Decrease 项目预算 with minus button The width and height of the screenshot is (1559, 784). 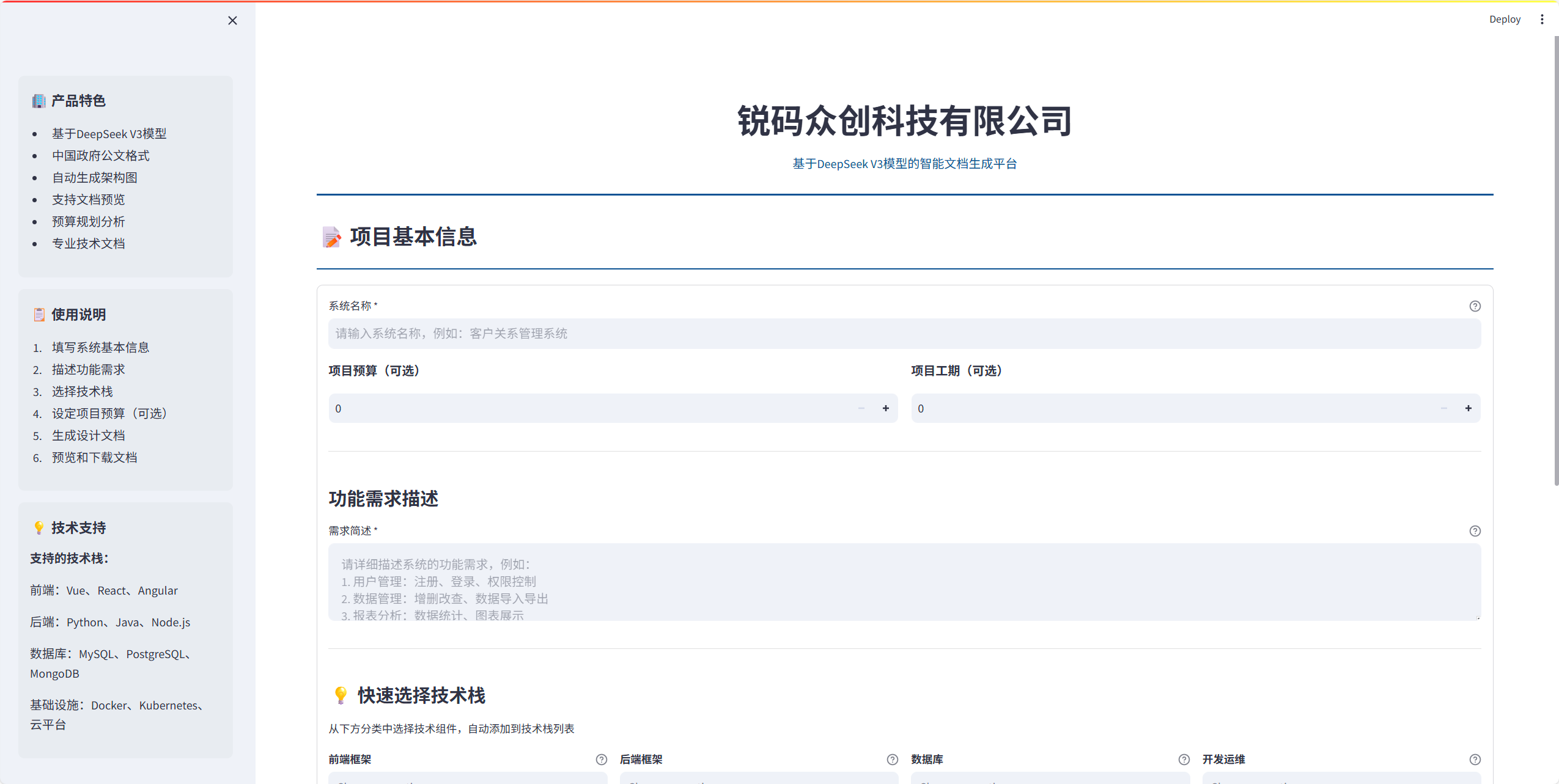coord(861,408)
